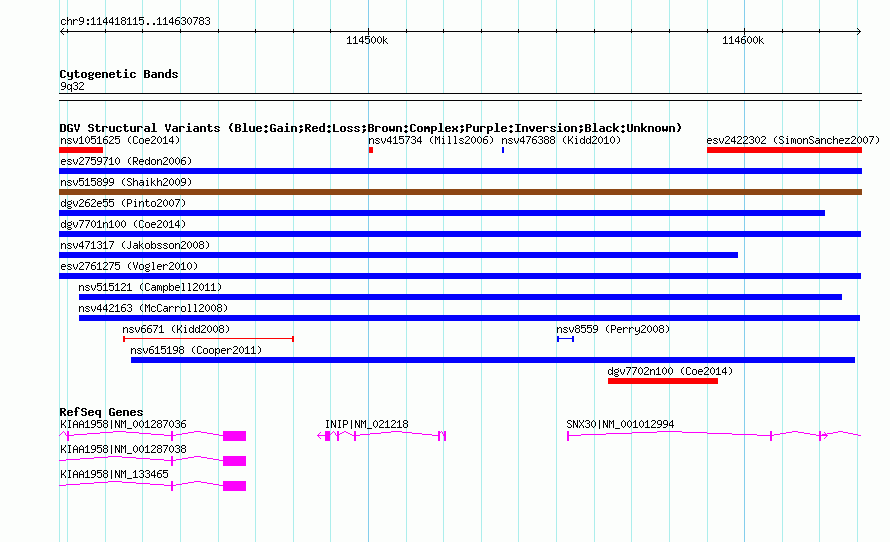This screenshot has height=542, width=890.
Task: Select the blue esv2761275 gain bar
Action: [x=460, y=276]
